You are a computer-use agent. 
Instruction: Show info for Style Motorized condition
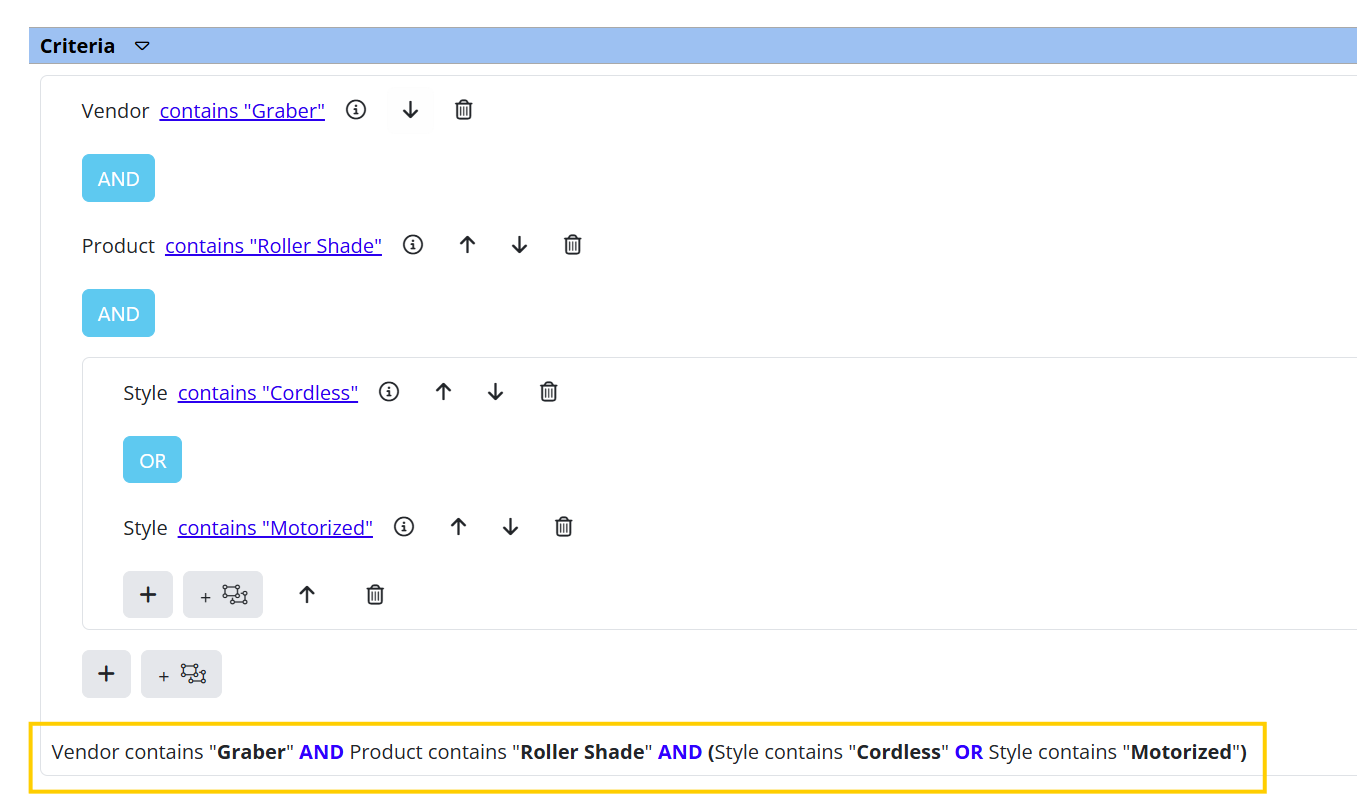point(404,527)
